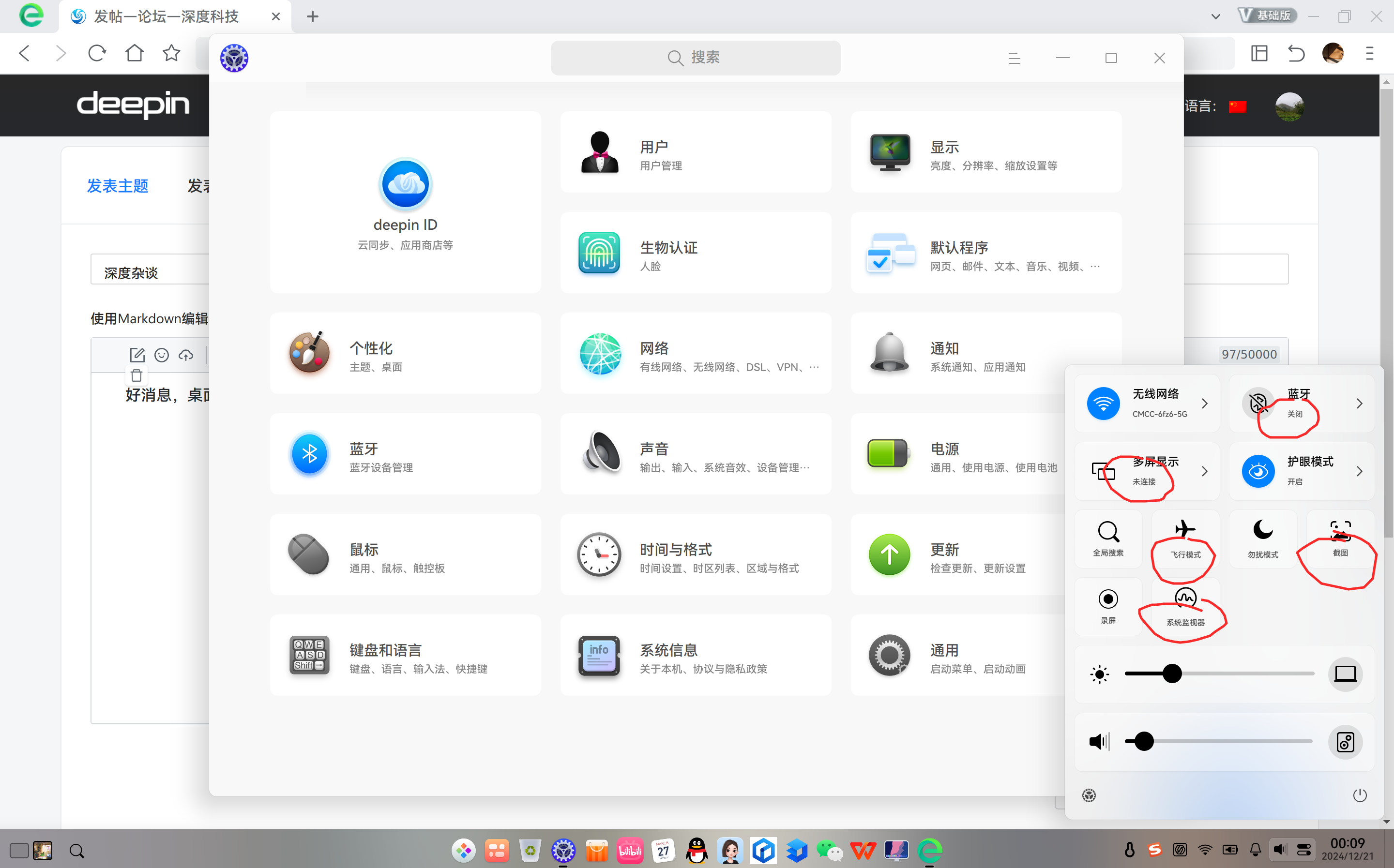Click the 全局搜索 quick panel button
The width and height of the screenshot is (1394, 868).
click(x=1108, y=539)
